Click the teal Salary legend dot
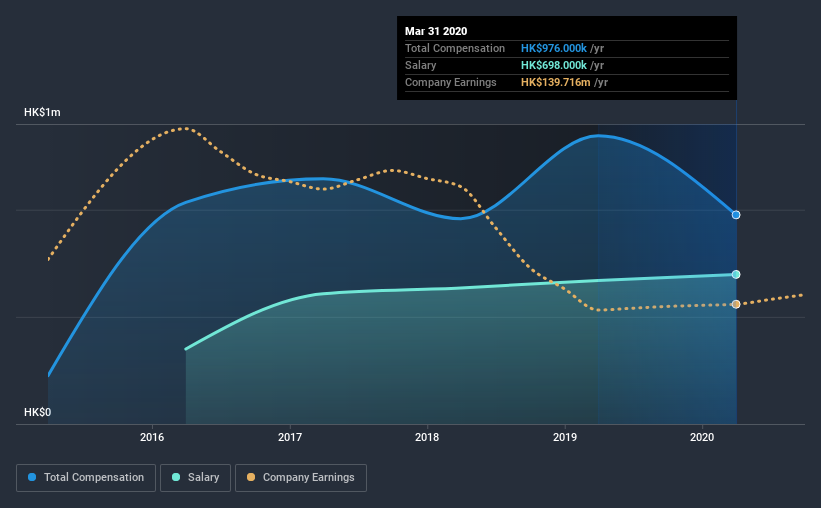This screenshot has width=821, height=508. [176, 477]
